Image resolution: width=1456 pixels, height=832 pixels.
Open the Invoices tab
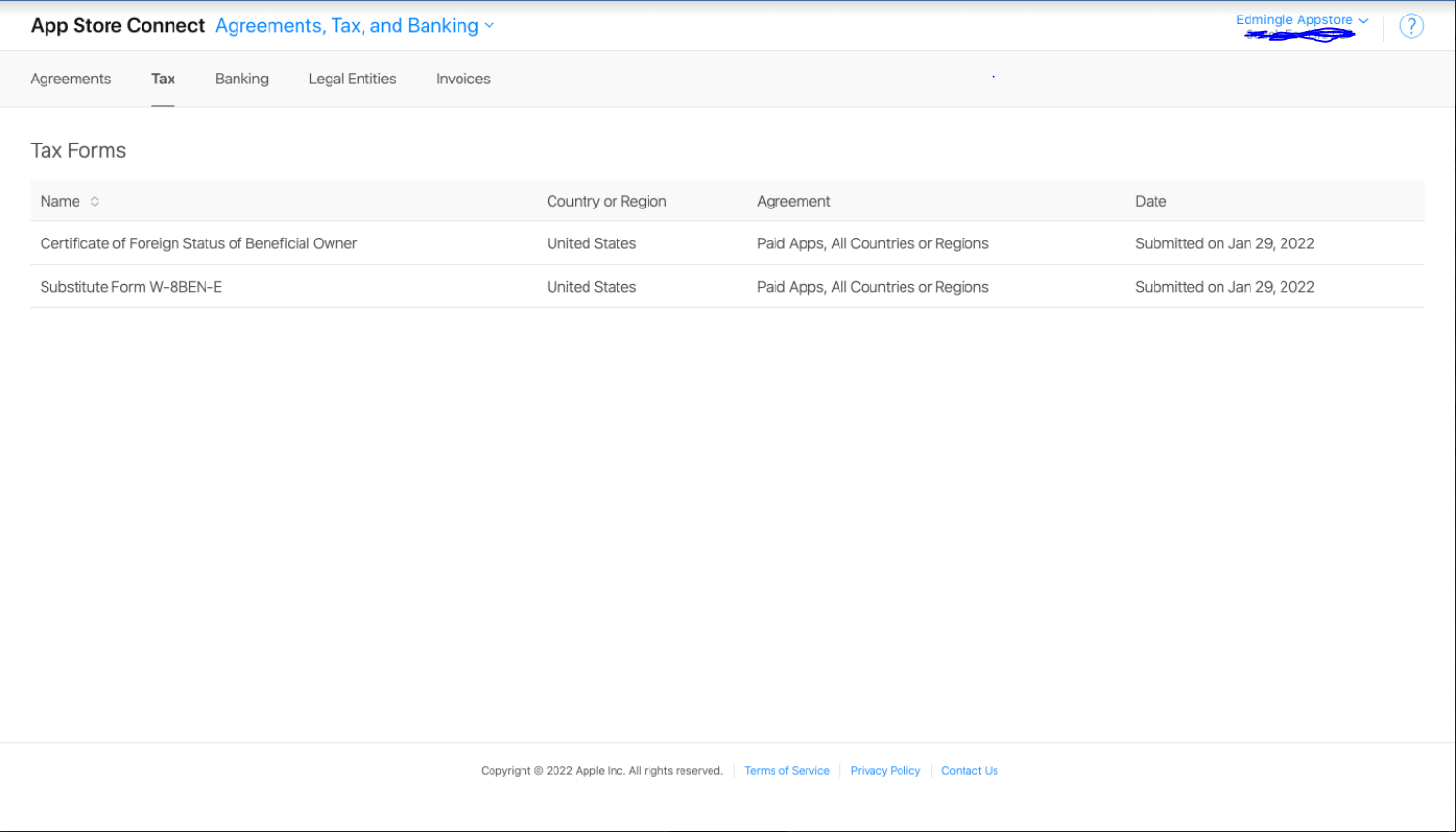pyautogui.click(x=462, y=80)
